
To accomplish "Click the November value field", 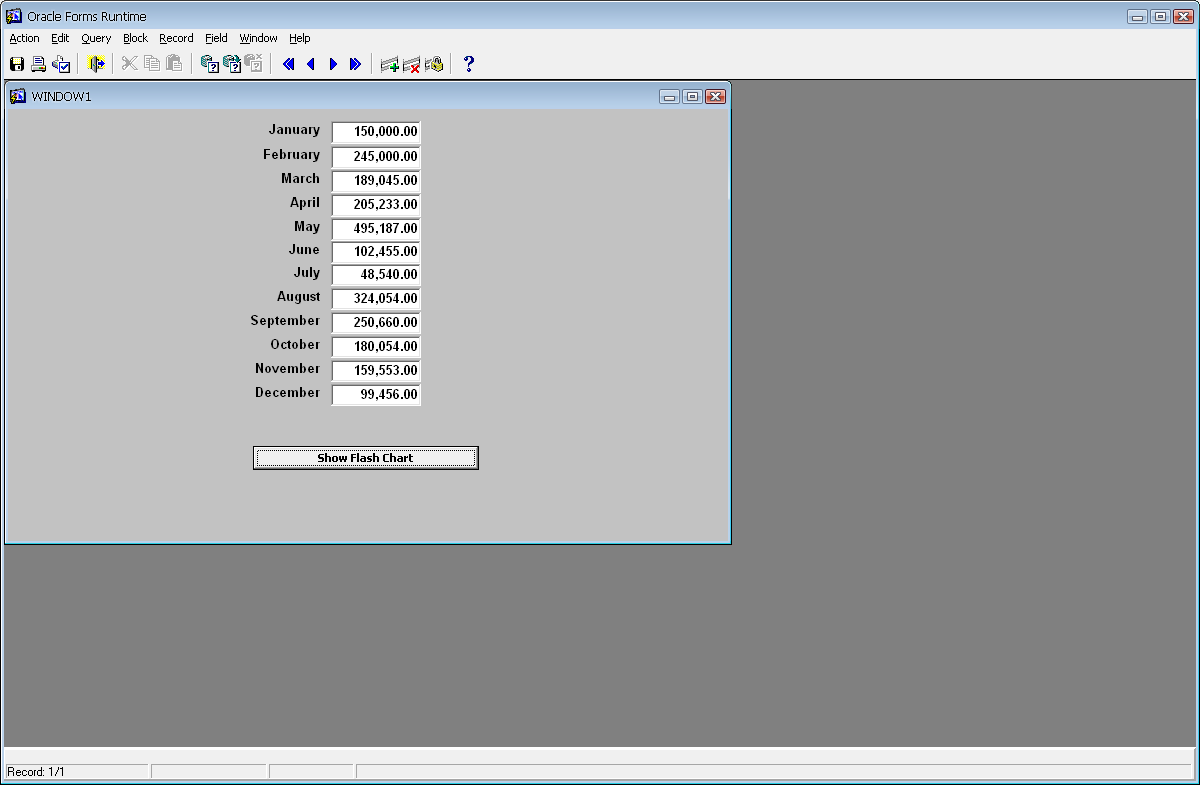I will [376, 371].
